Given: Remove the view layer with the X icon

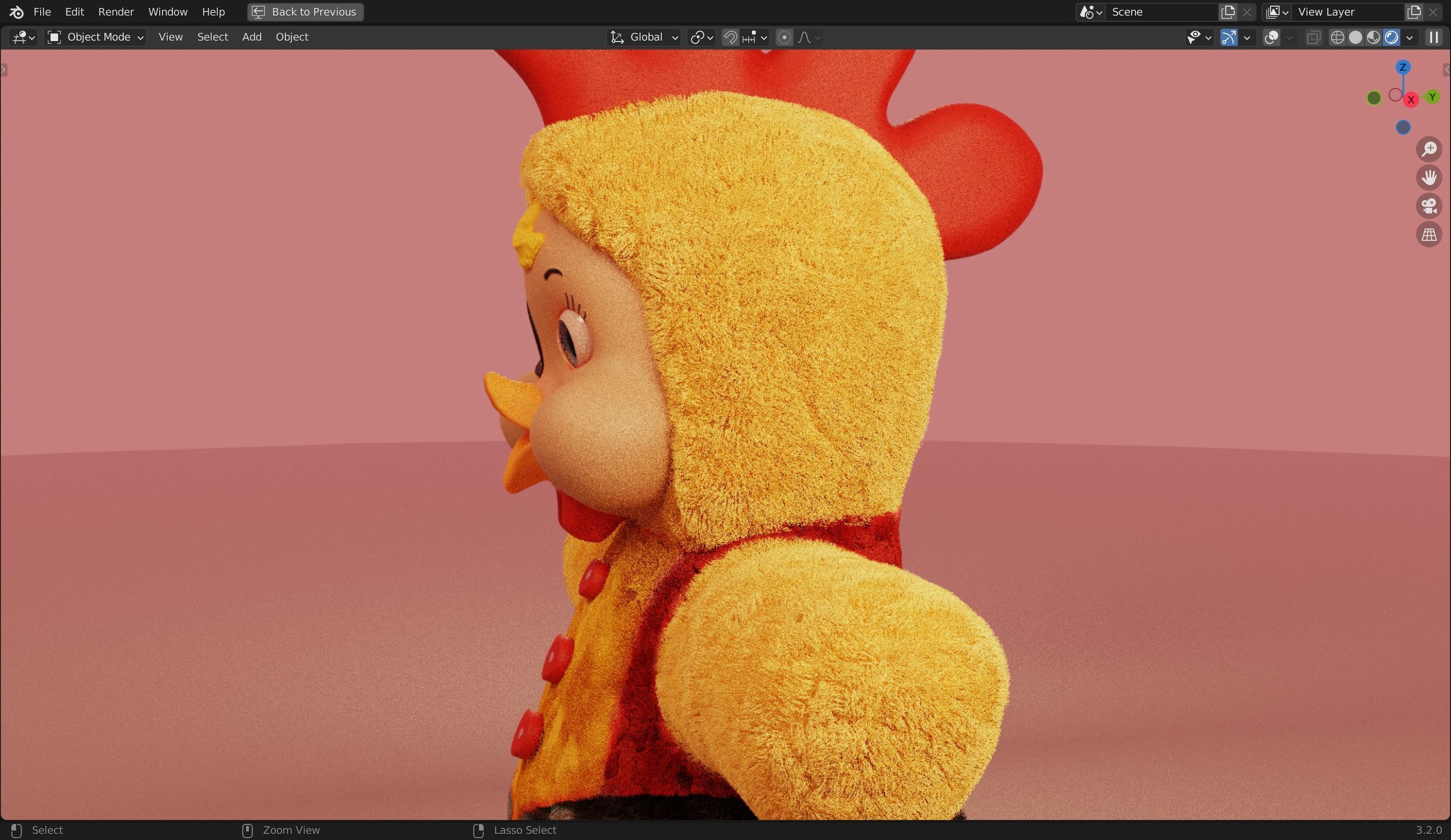Looking at the screenshot, I should (1433, 12).
